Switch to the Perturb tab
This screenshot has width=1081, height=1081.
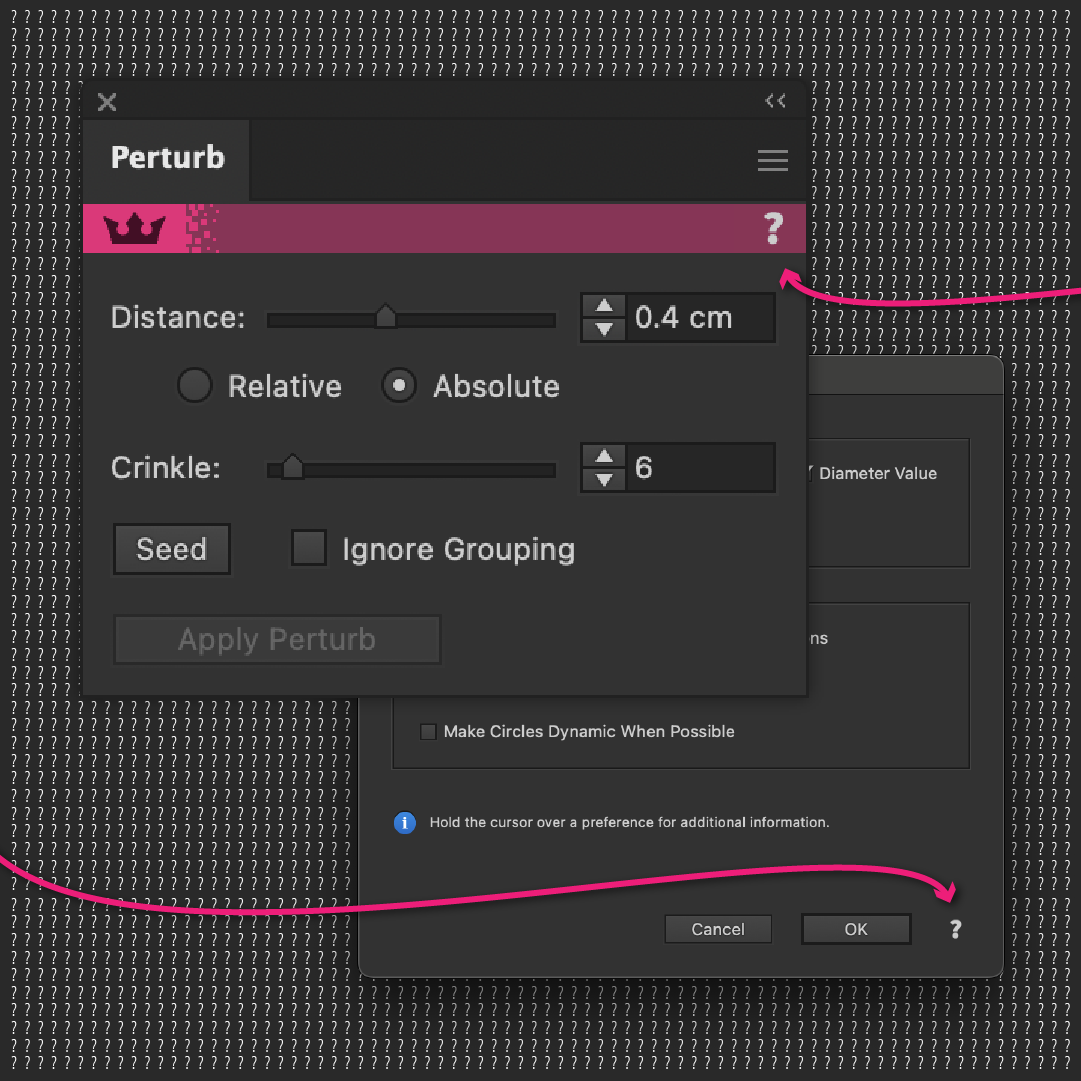[167, 157]
